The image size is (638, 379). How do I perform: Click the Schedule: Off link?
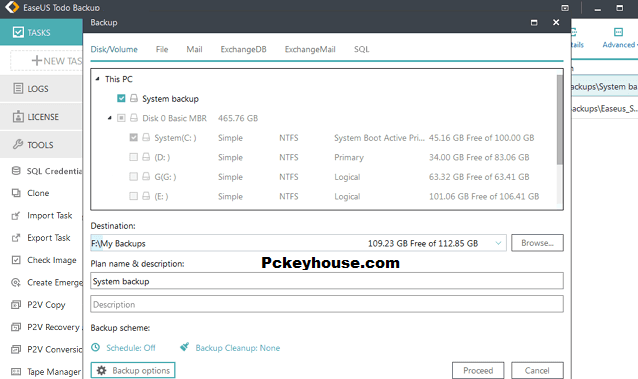point(131,348)
